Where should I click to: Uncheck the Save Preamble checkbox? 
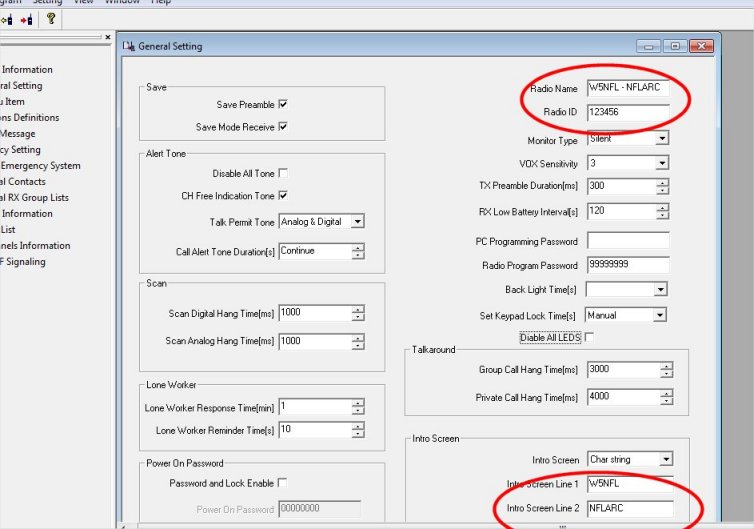283,104
